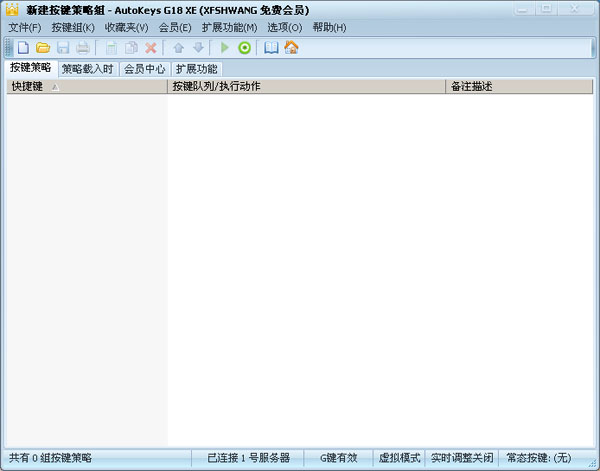Click status text 已连接 1 号服务器
Viewport: 600px width, 471px height.
point(249,458)
